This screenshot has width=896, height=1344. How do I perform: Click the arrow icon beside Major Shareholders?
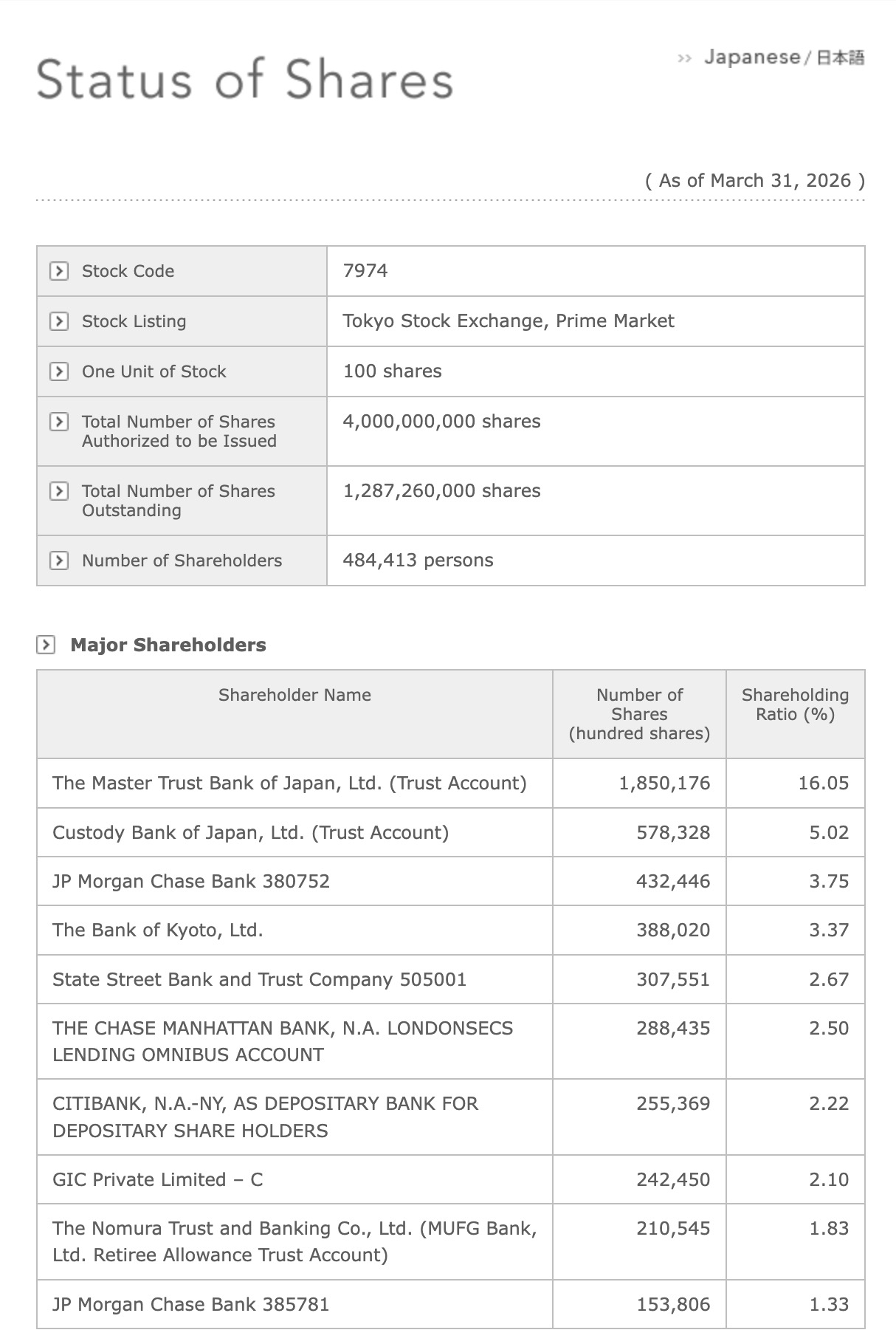(x=46, y=645)
